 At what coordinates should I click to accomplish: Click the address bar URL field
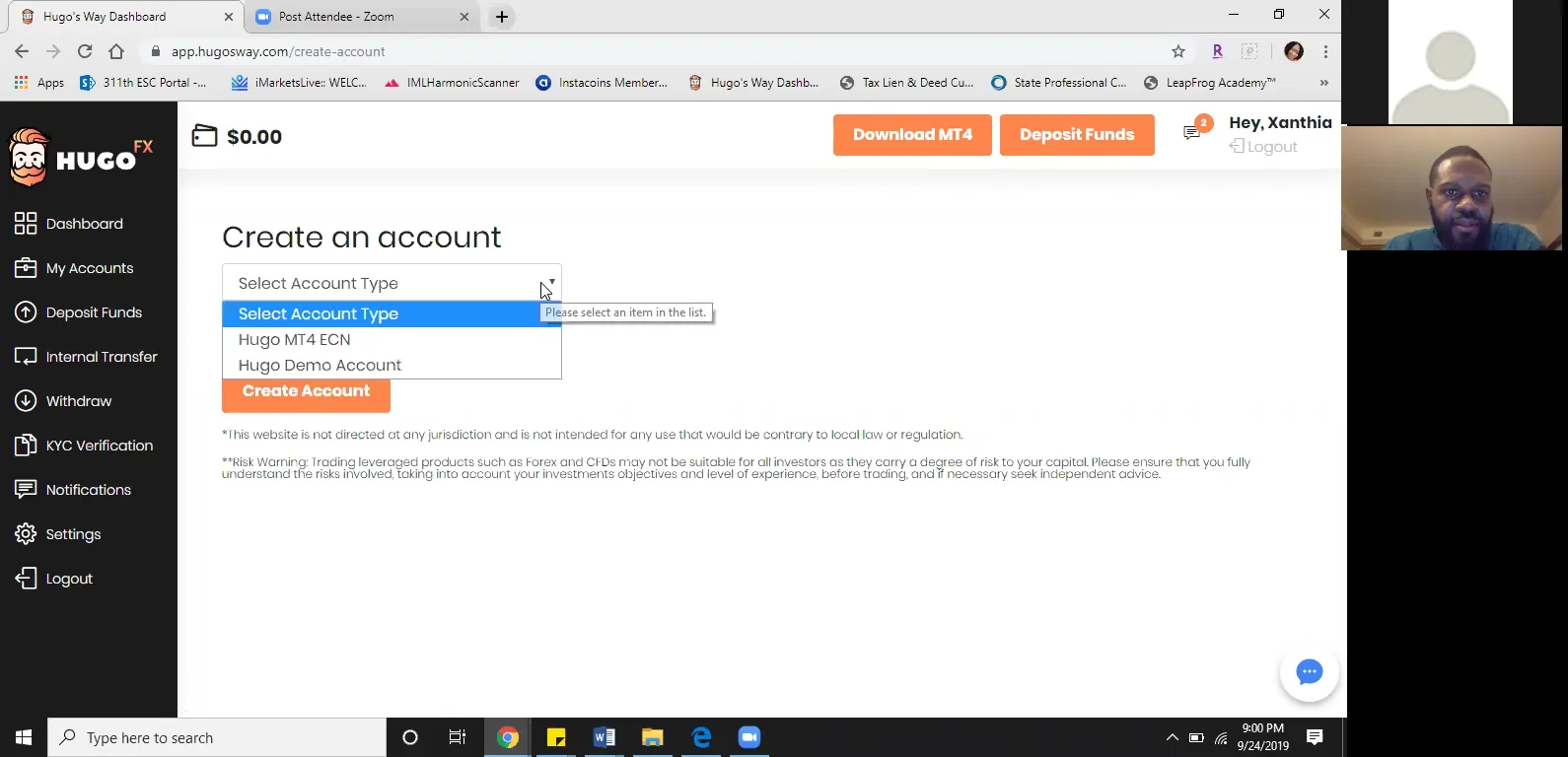coord(651,51)
